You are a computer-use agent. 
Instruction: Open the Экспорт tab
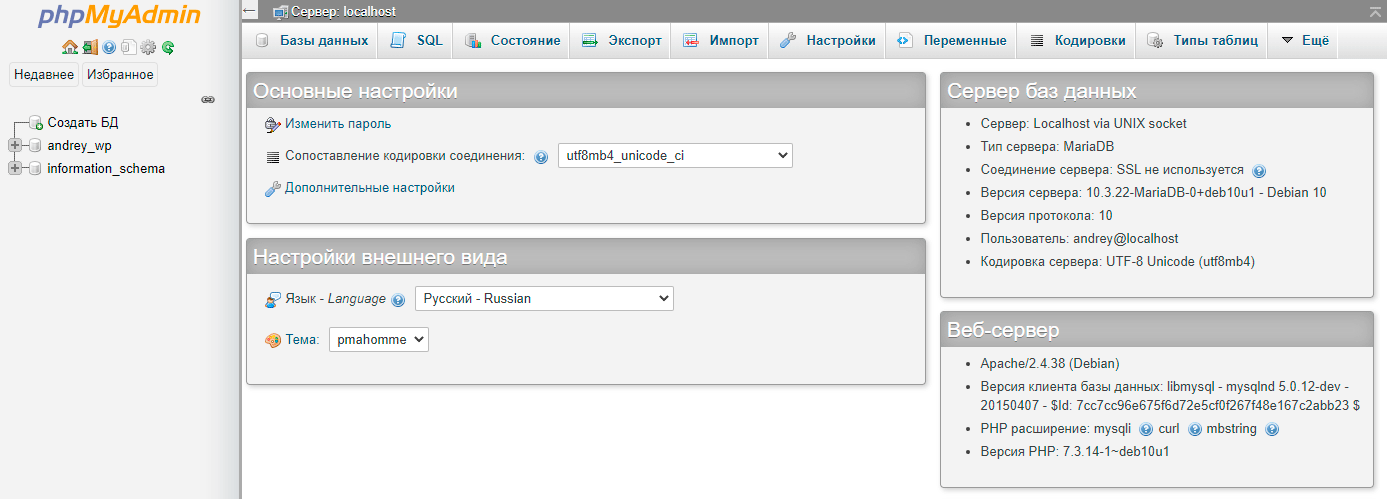click(621, 41)
